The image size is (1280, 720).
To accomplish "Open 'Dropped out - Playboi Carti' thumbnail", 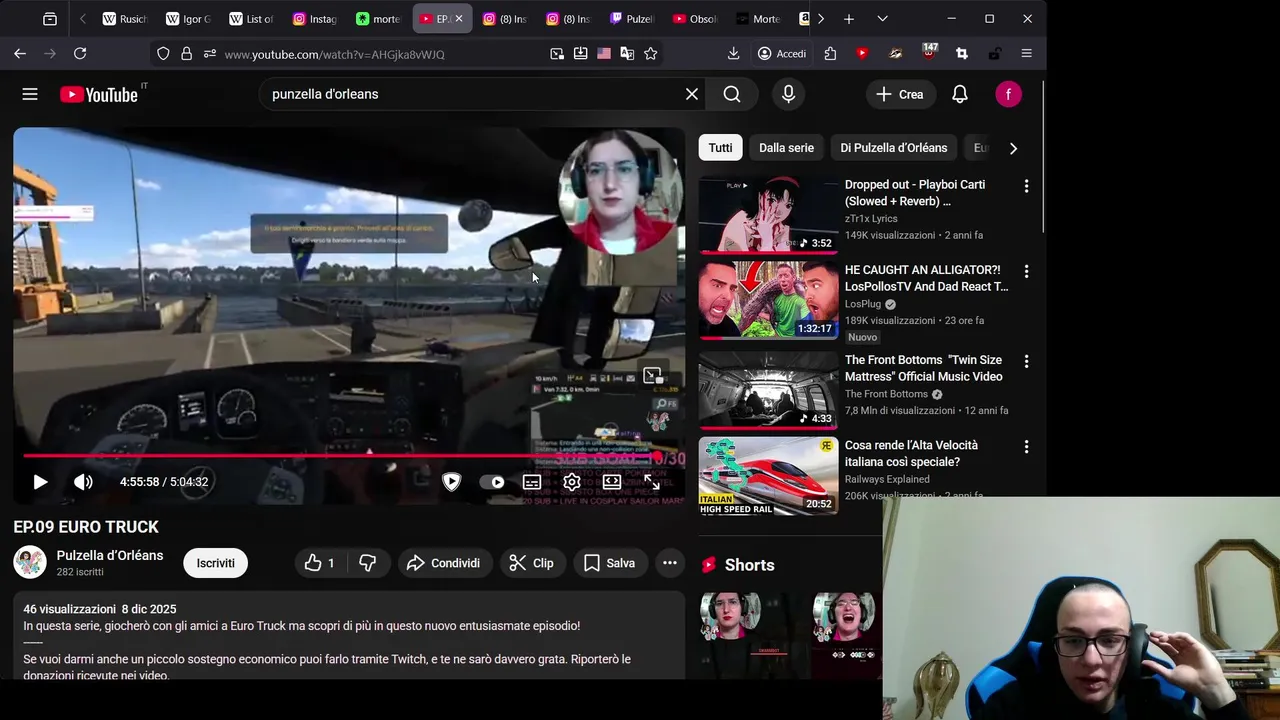I will 768,215.
